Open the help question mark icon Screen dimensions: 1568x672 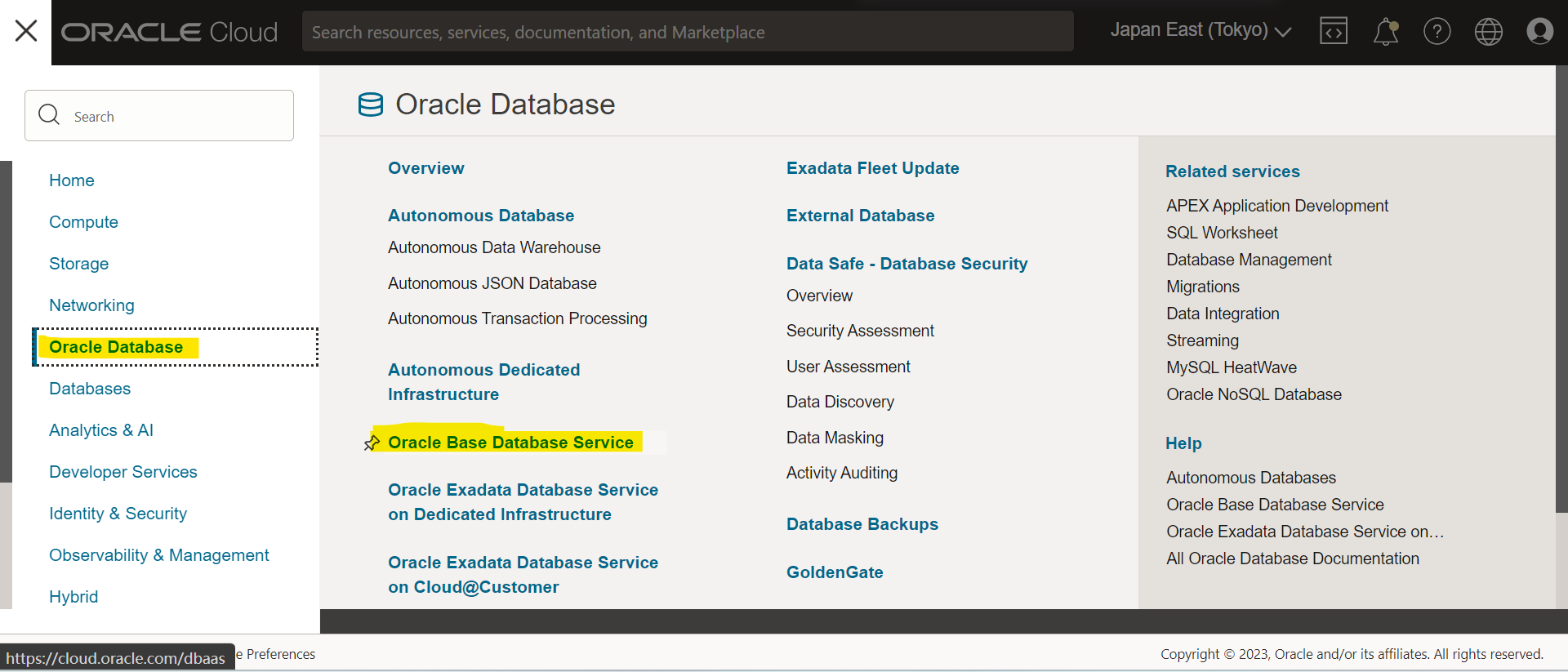(x=1437, y=32)
